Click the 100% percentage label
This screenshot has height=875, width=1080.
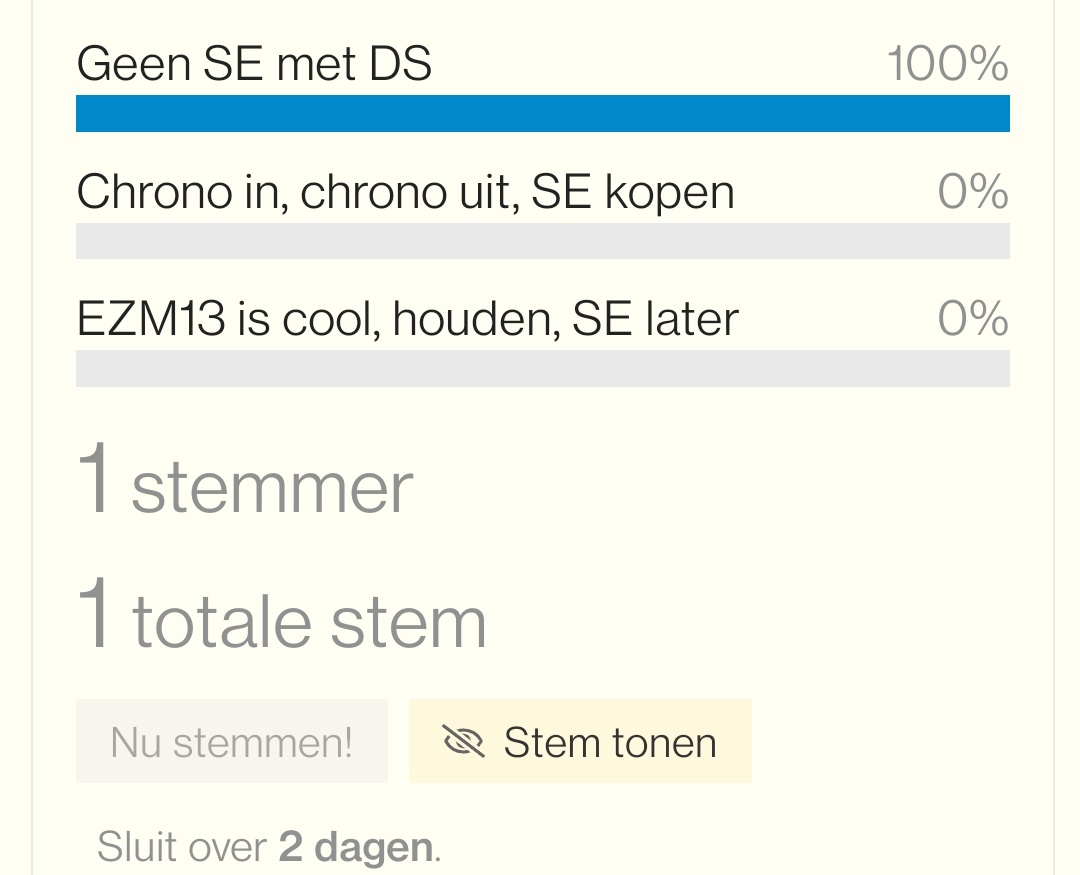(948, 63)
